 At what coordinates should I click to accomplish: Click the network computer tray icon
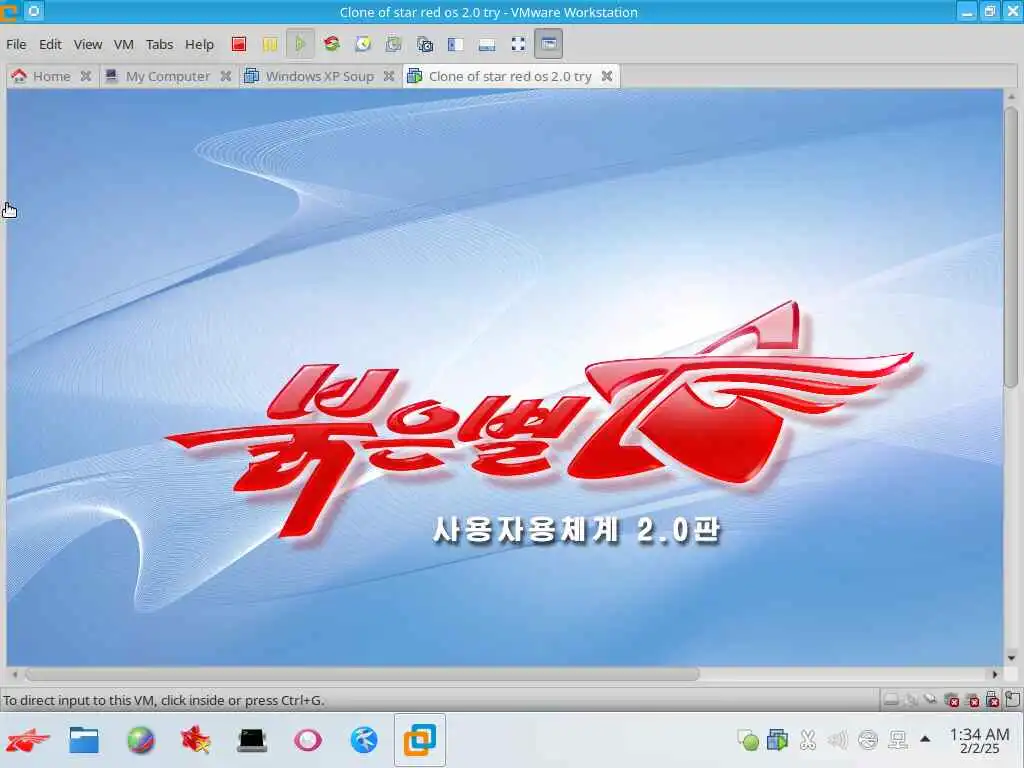pyautogui.click(x=899, y=740)
